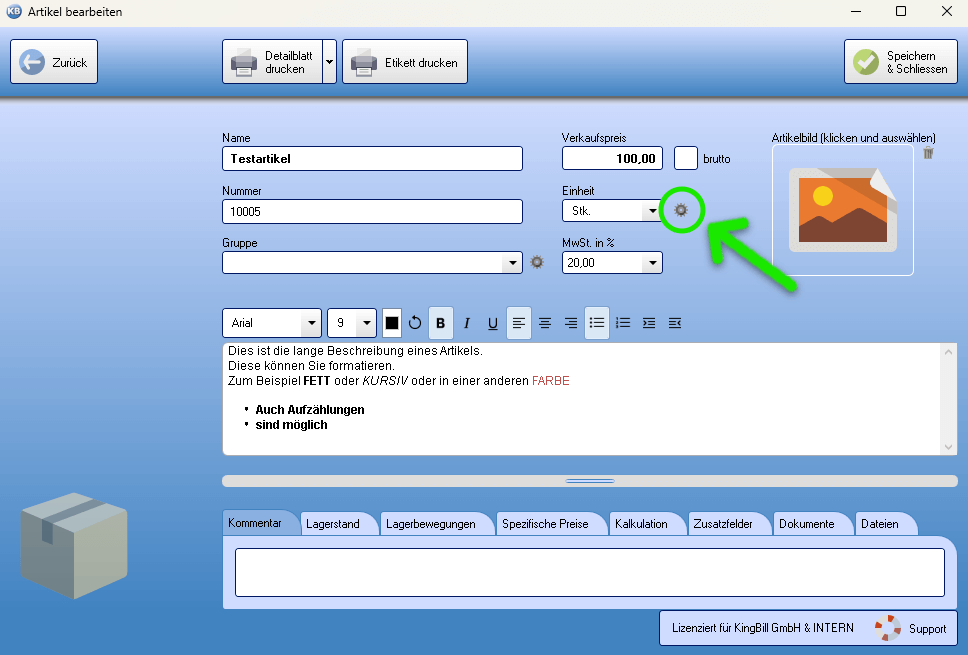Click the gear icon next to Einheit
Viewport: 968px width, 655px height.
pyautogui.click(x=681, y=210)
